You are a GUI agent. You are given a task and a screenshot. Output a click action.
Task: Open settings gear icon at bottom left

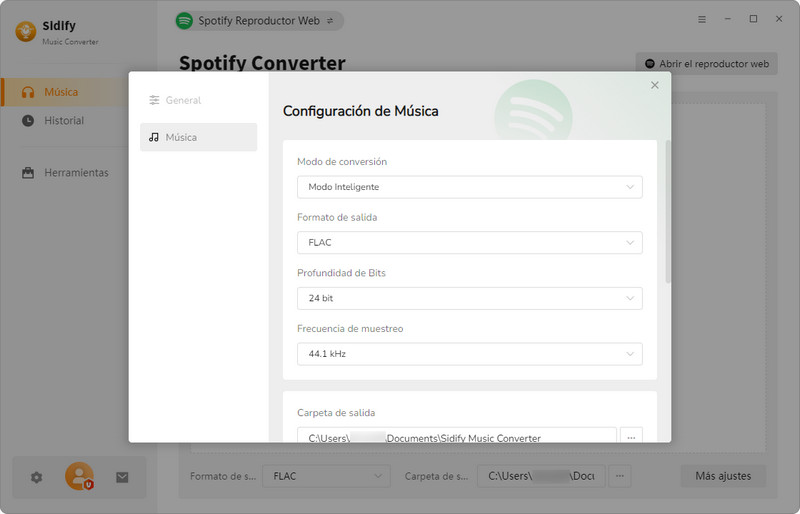point(36,477)
